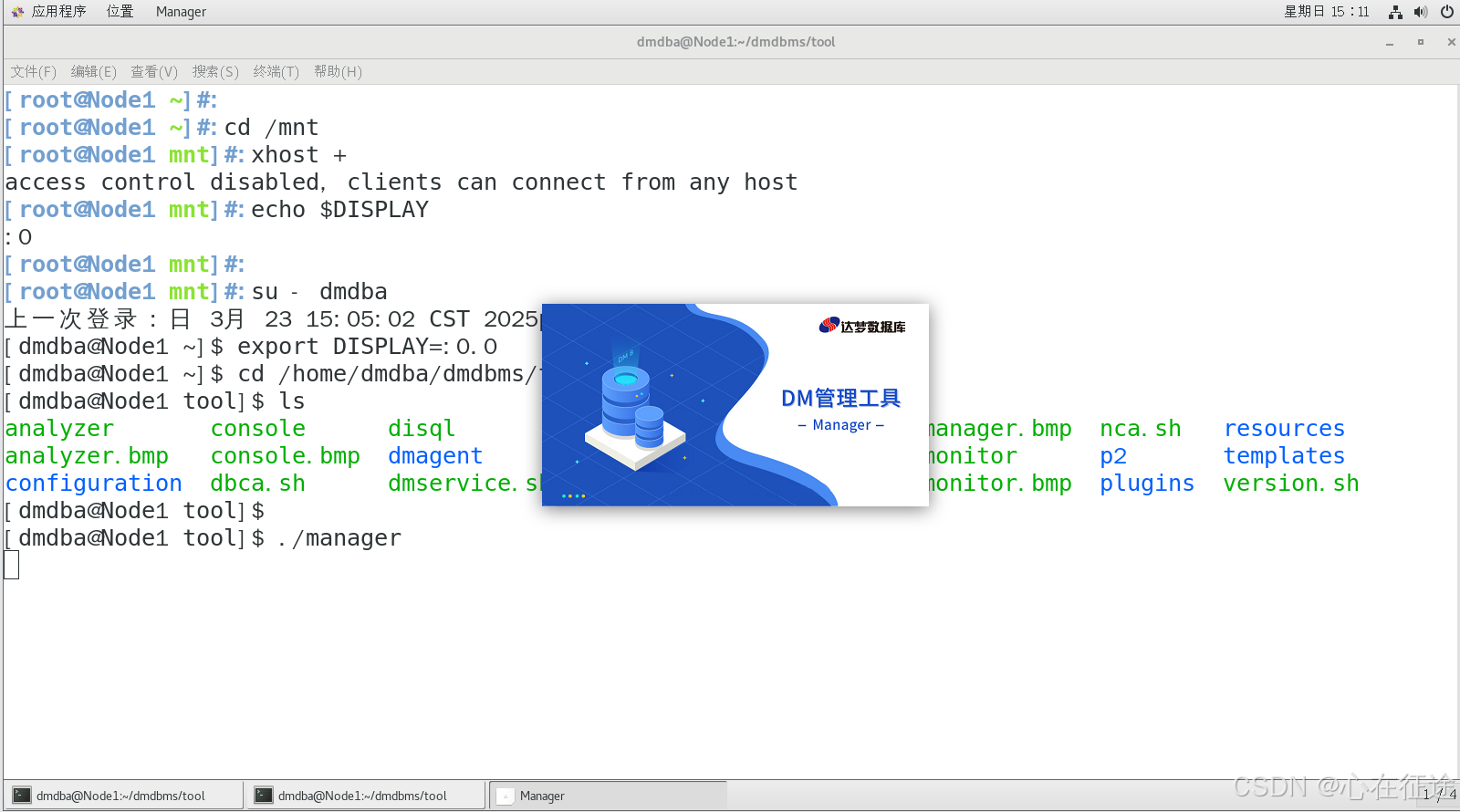
Task: Click first taskbar terminal icon
Action: 22,796
